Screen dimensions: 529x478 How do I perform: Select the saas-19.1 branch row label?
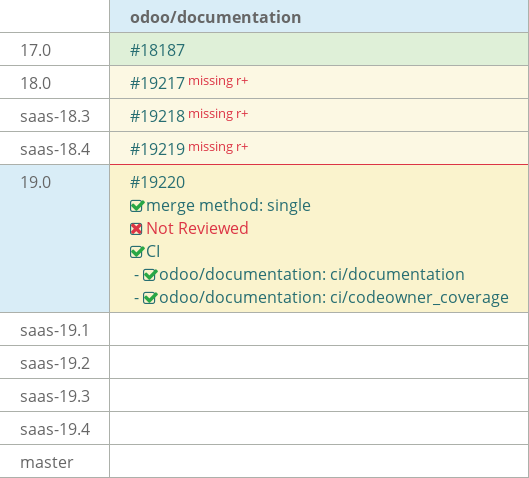tap(54, 330)
